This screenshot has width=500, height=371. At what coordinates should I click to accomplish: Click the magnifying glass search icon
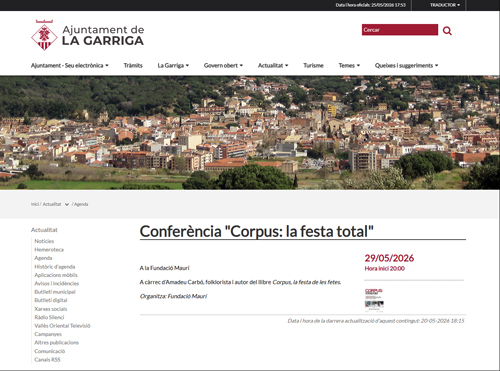[447, 31]
